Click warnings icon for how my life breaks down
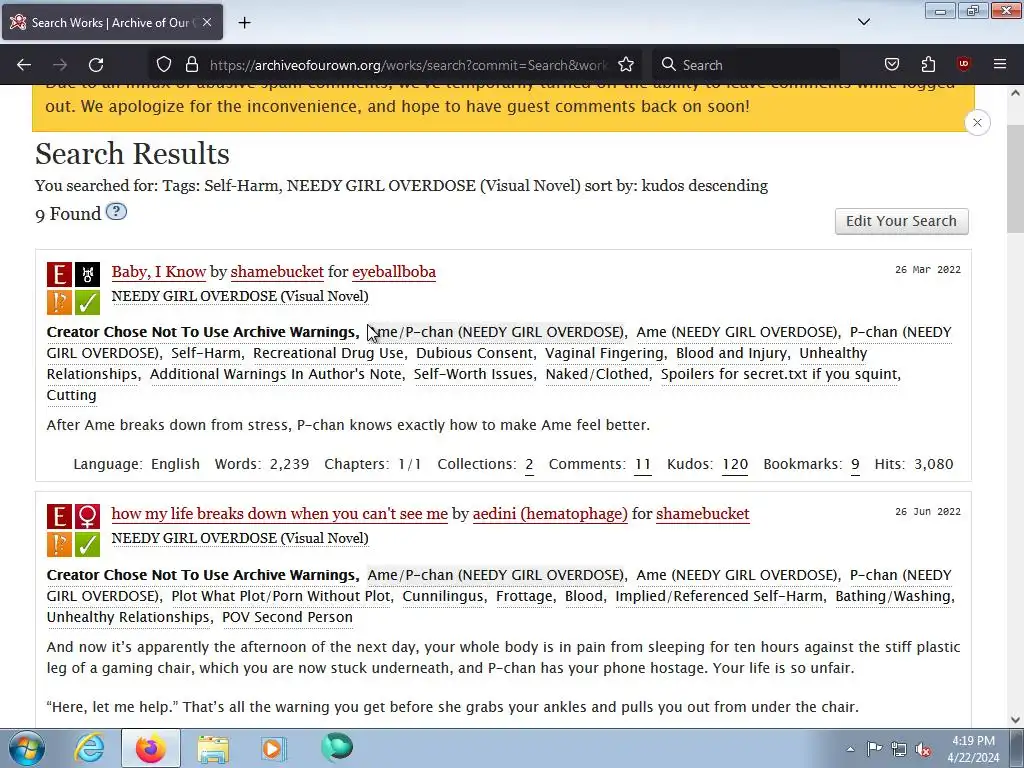 tap(59, 544)
